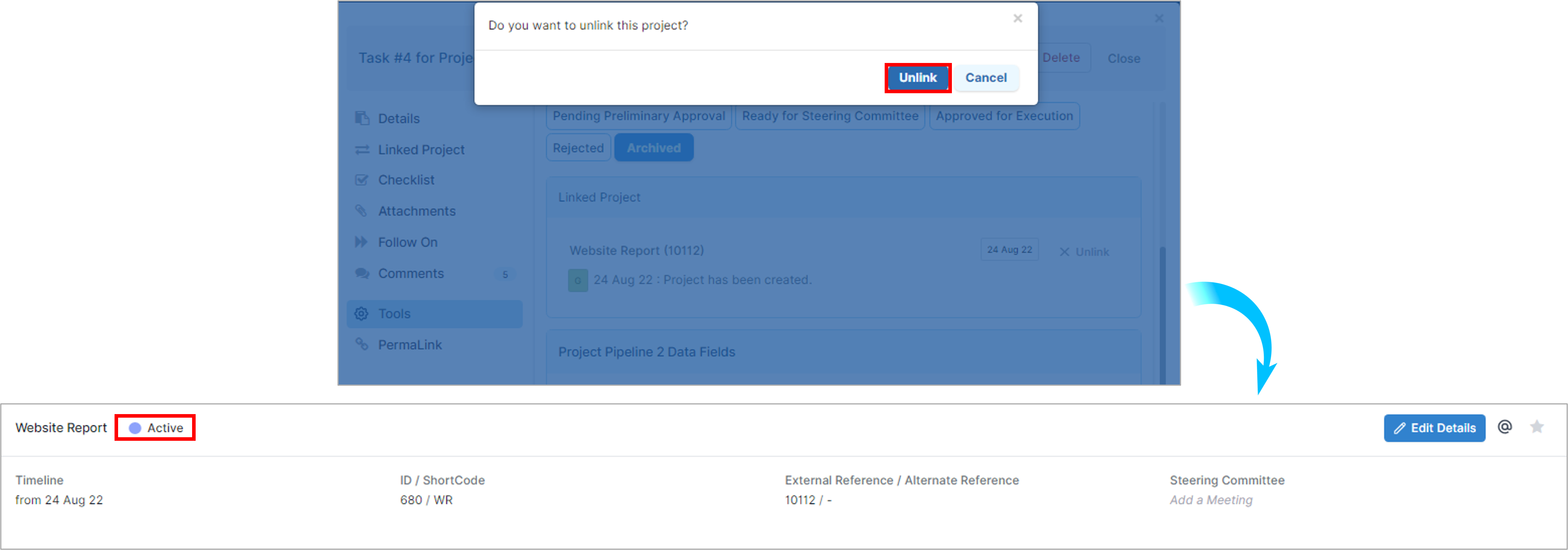The width and height of the screenshot is (1568, 550).
Task: Click the green user avatar in activity
Action: click(578, 280)
